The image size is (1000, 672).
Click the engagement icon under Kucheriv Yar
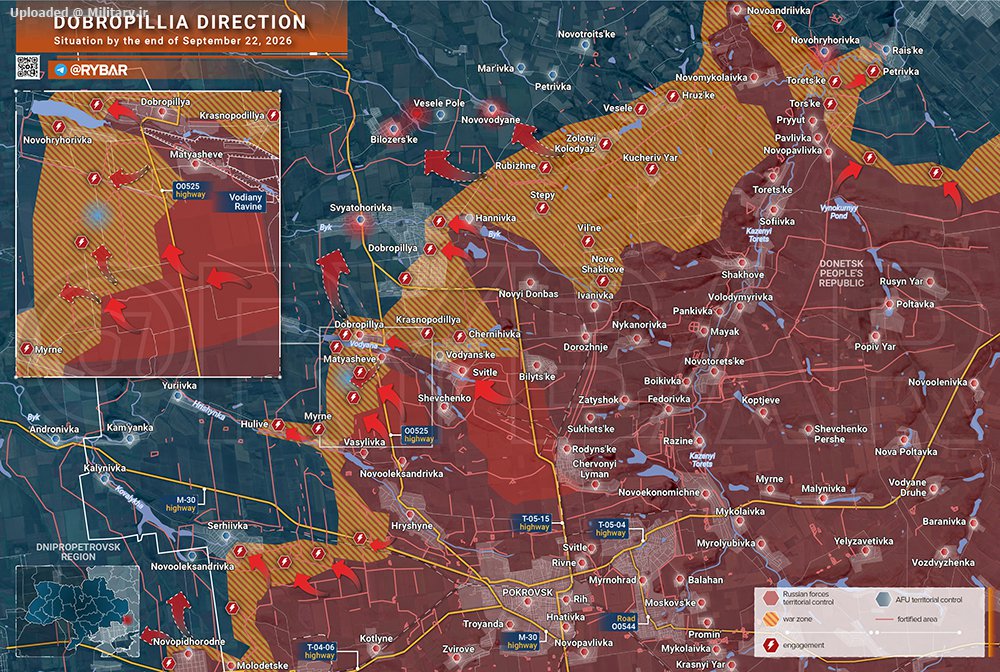click(x=651, y=170)
